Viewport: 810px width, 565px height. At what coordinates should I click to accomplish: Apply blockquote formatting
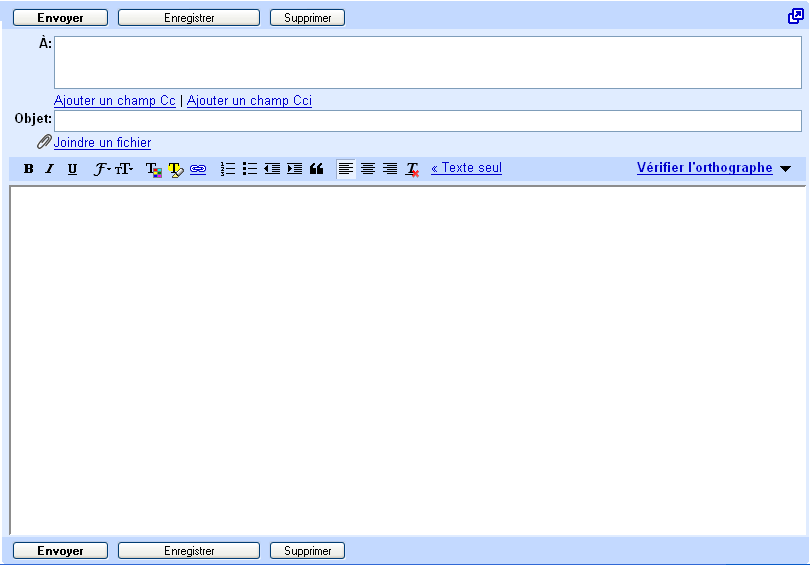click(317, 168)
